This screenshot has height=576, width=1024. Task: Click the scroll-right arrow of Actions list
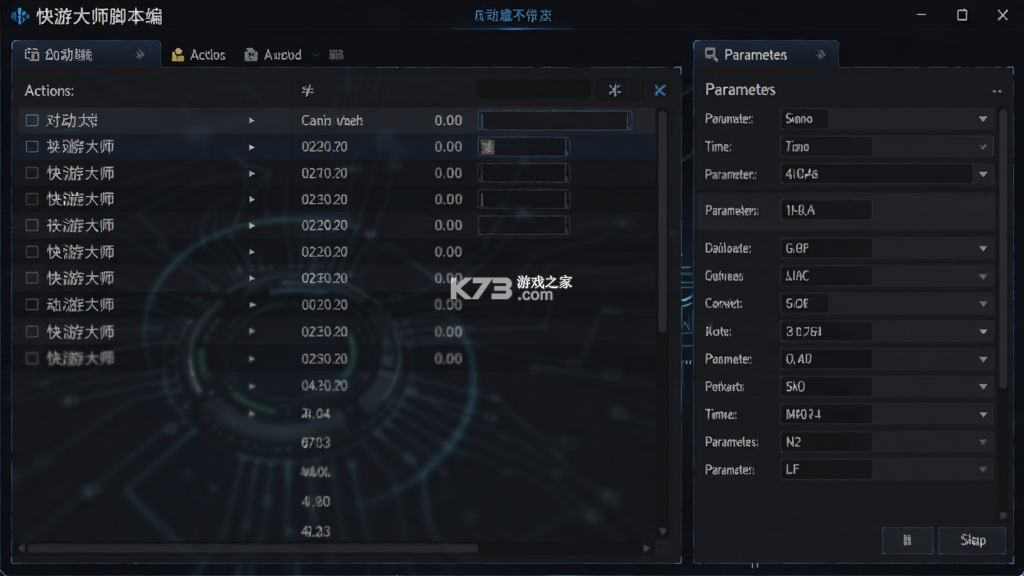[647, 549]
